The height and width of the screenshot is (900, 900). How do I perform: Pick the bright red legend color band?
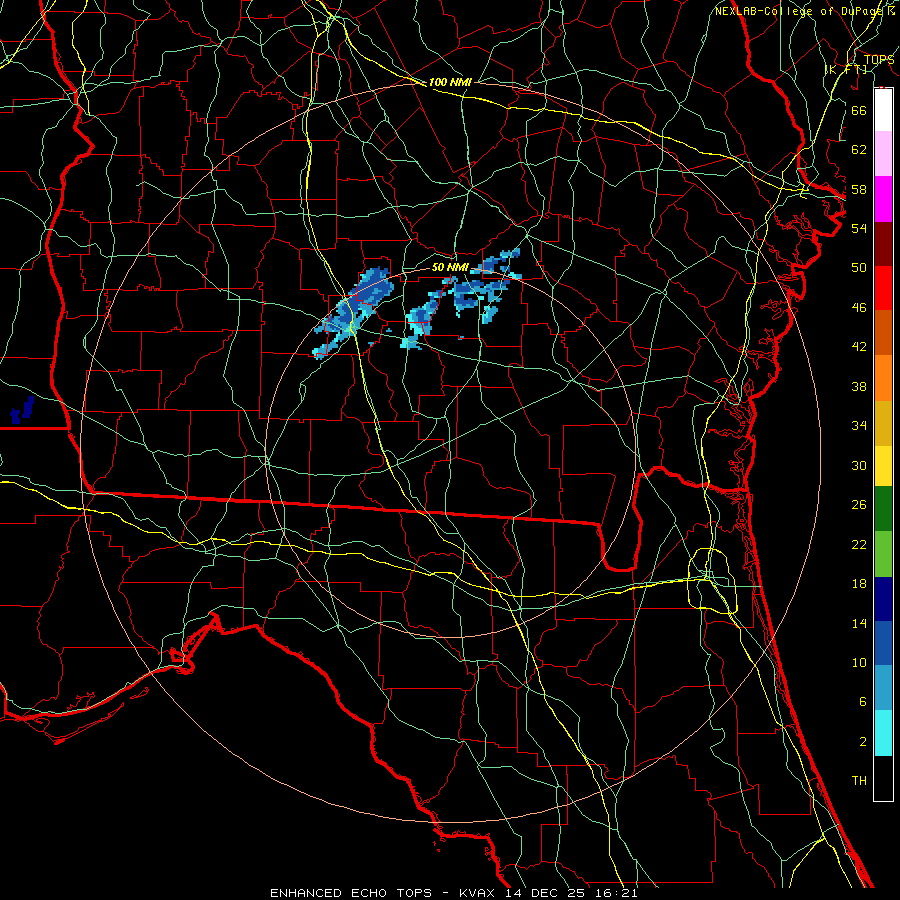883,288
